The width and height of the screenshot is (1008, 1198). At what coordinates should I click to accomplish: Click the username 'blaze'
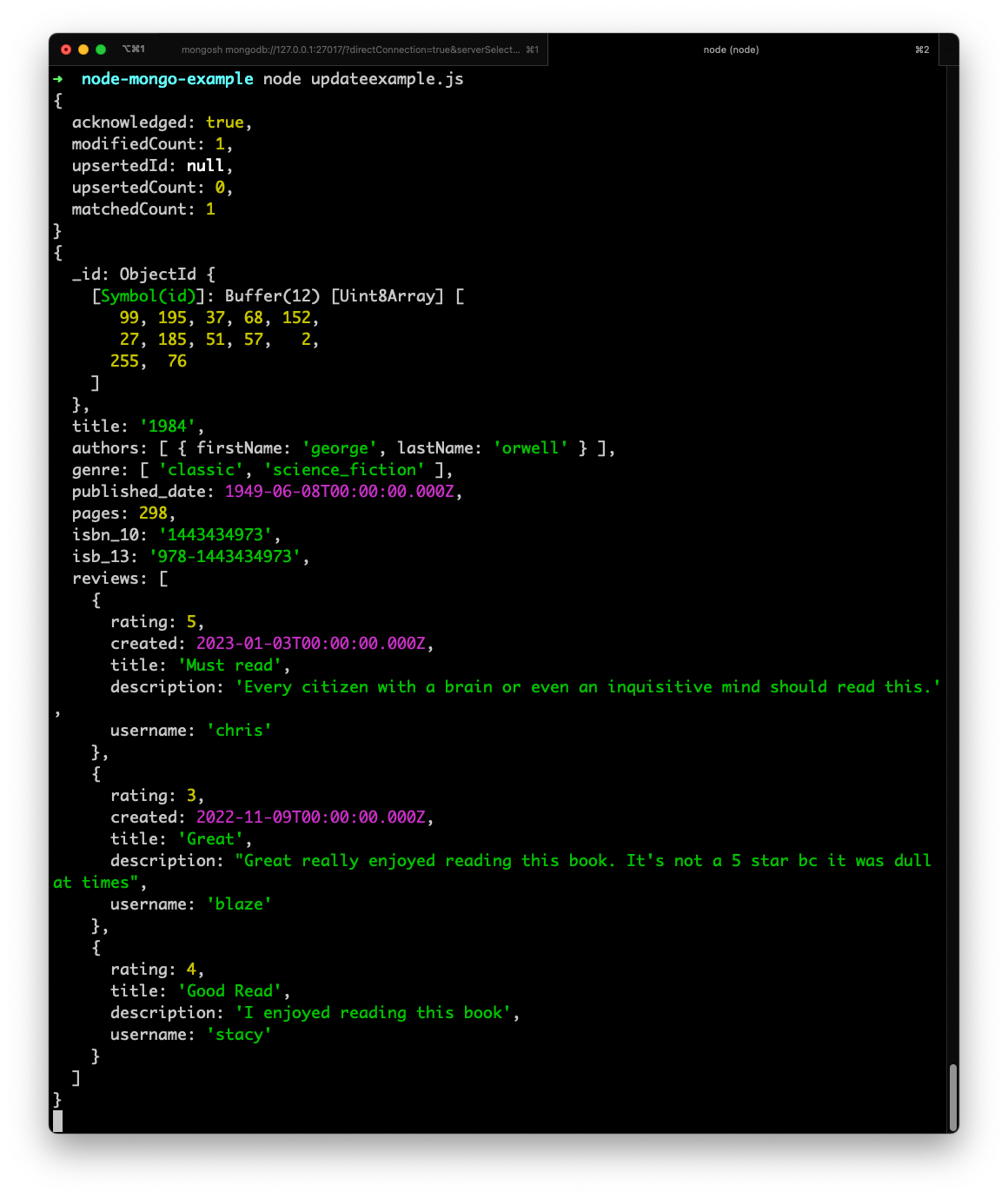[239, 904]
